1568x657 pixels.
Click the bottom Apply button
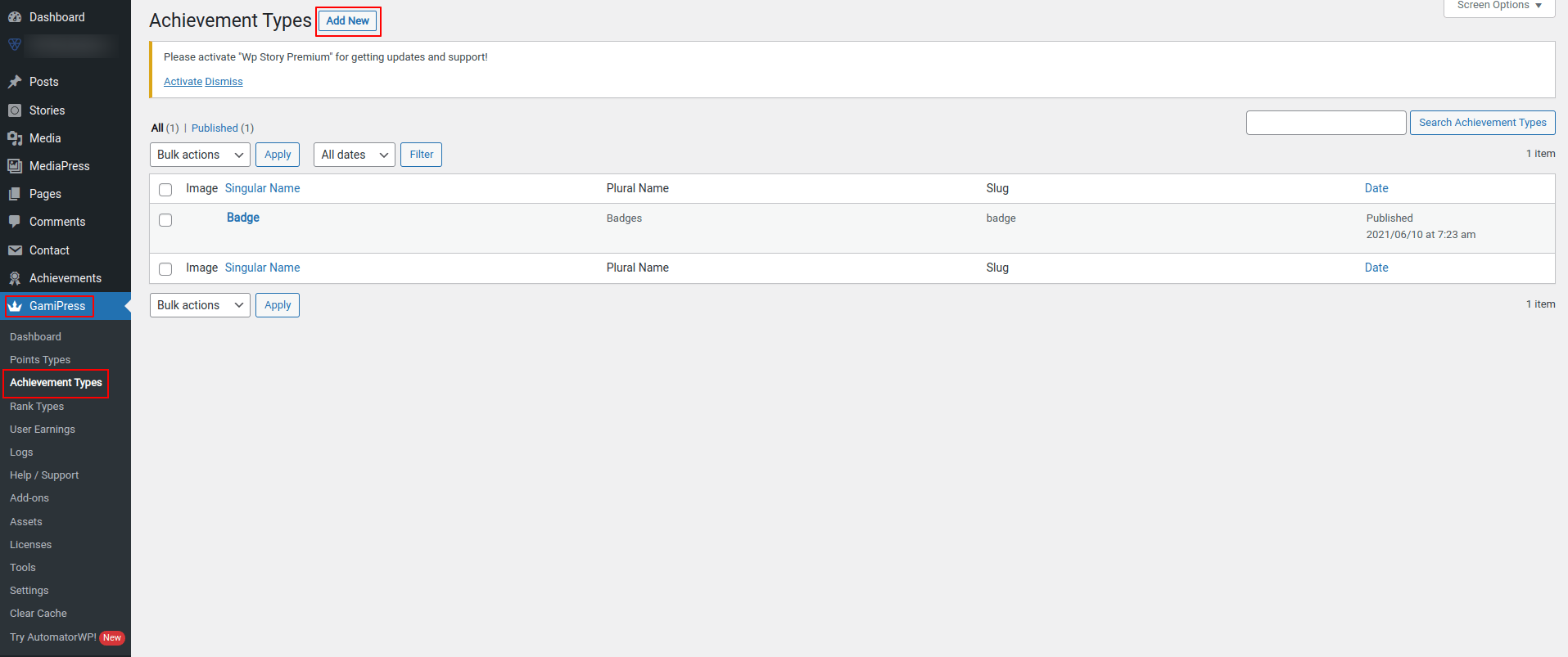[278, 305]
